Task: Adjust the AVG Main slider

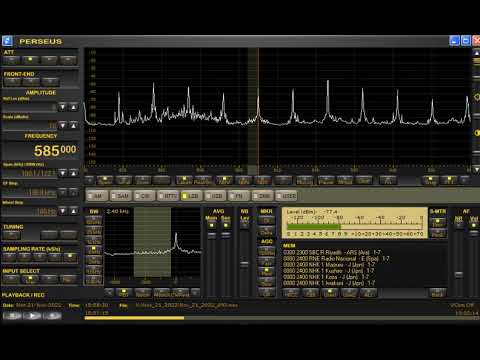Action: [x=211, y=235]
